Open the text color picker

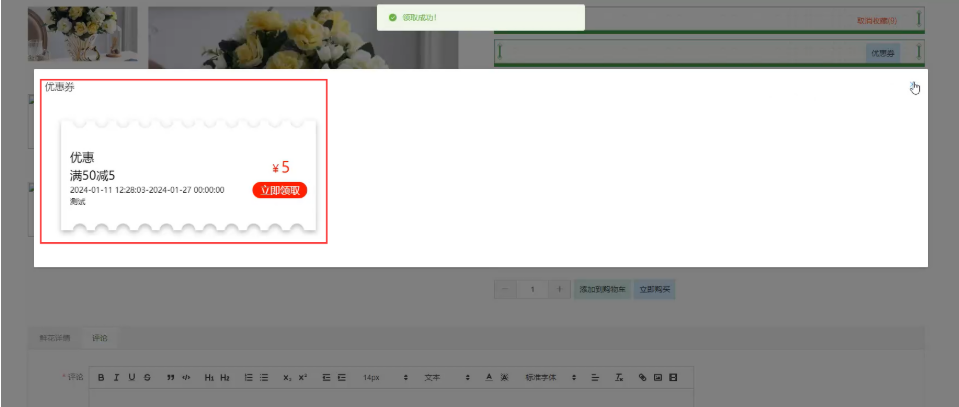[x=489, y=378]
